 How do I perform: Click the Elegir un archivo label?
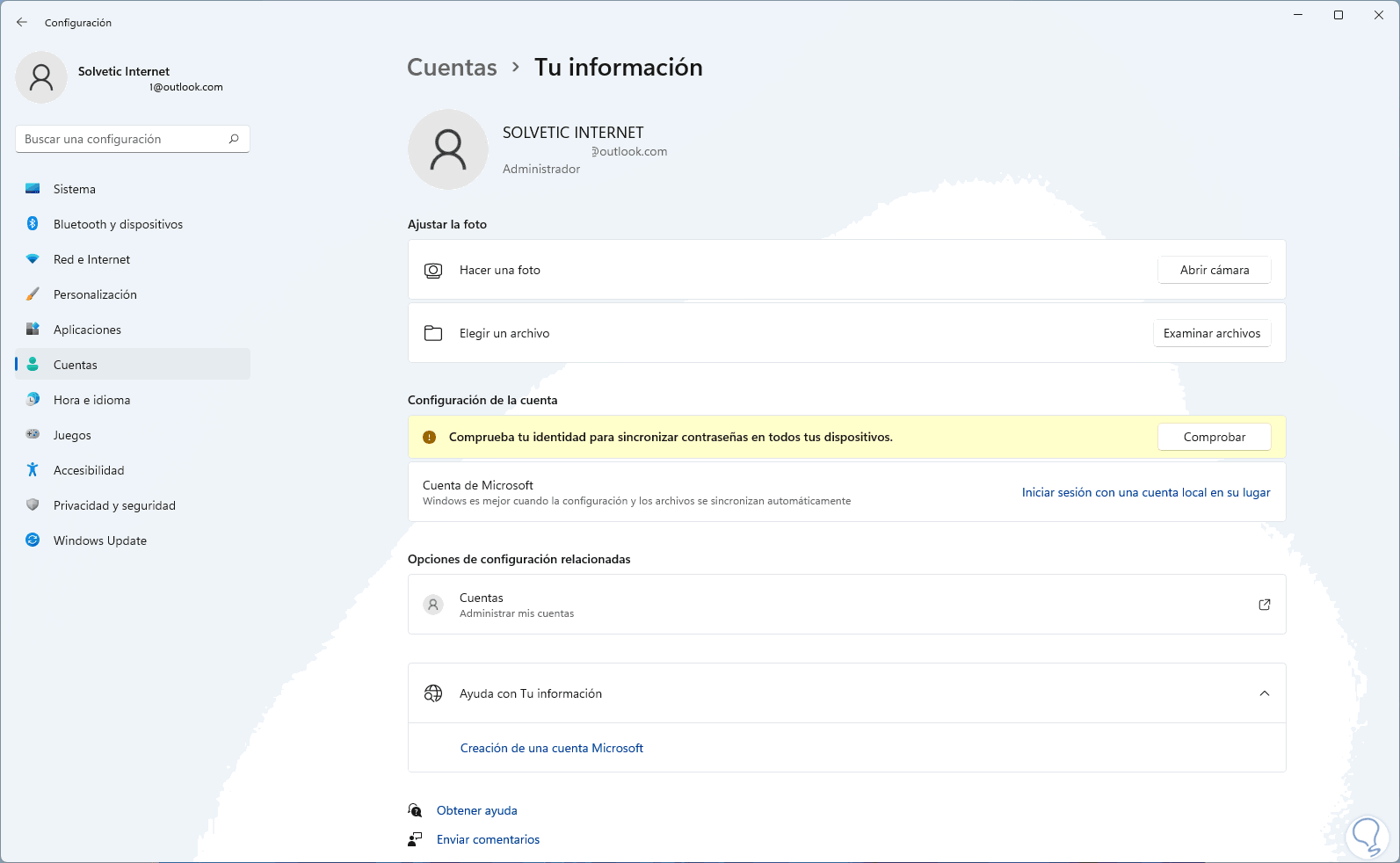(504, 333)
